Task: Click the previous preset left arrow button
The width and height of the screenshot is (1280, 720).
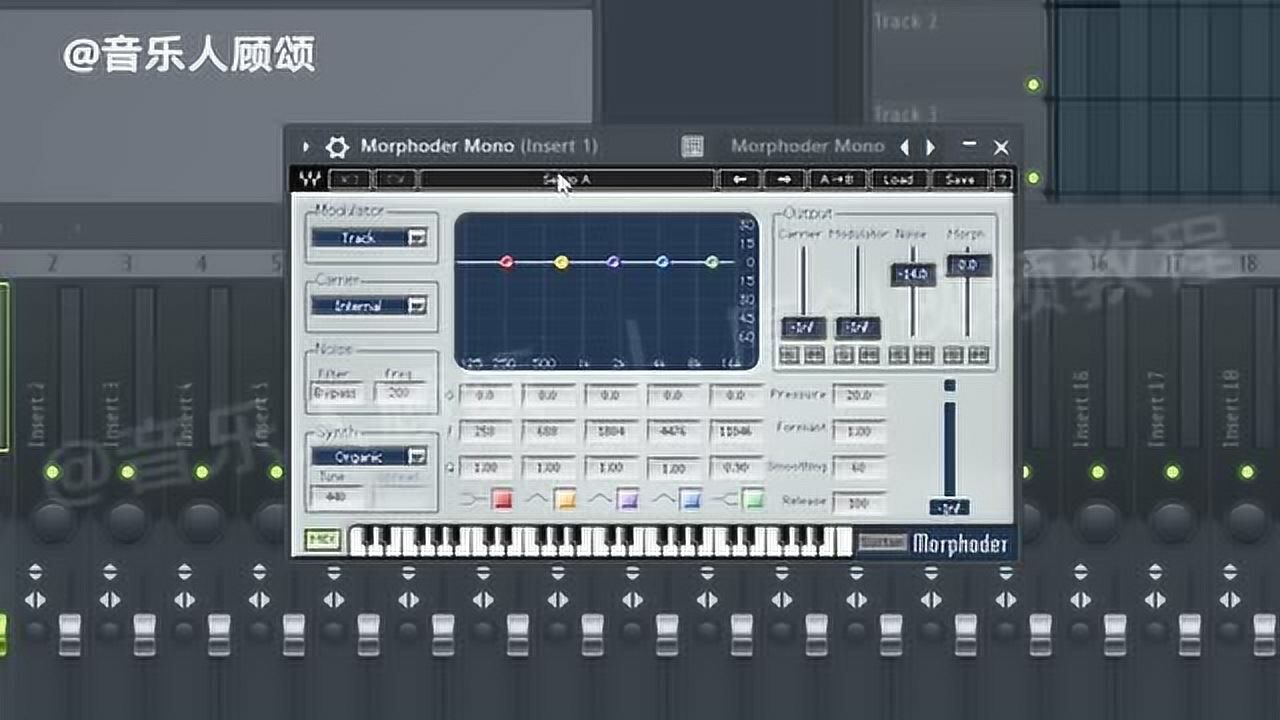Action: (x=740, y=180)
